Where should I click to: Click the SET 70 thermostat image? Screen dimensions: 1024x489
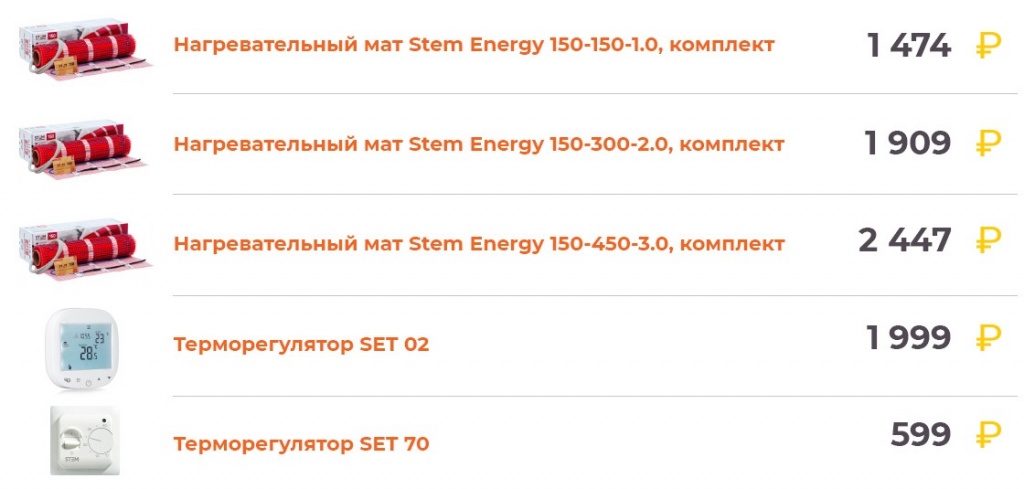tap(84, 440)
